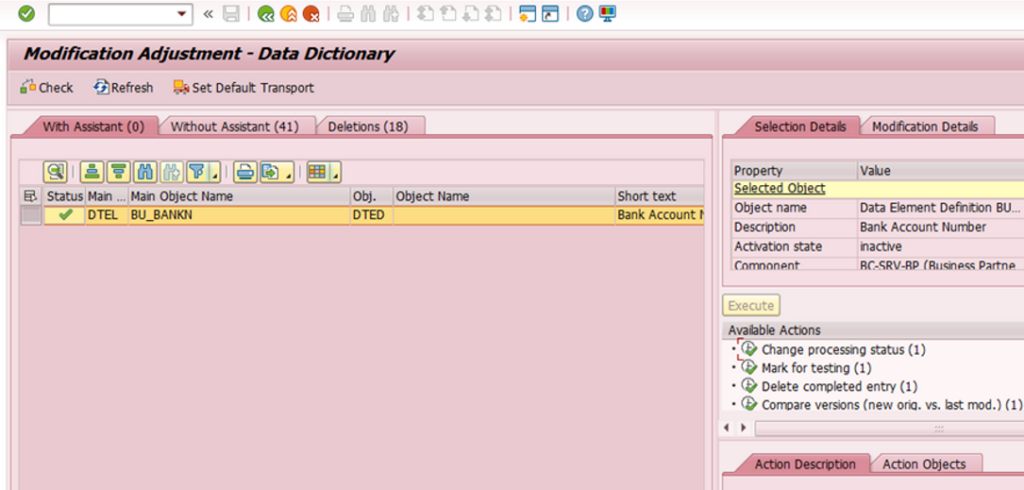1024x490 pixels.
Task: Open Help via question mark icon
Action: pyautogui.click(x=584, y=14)
